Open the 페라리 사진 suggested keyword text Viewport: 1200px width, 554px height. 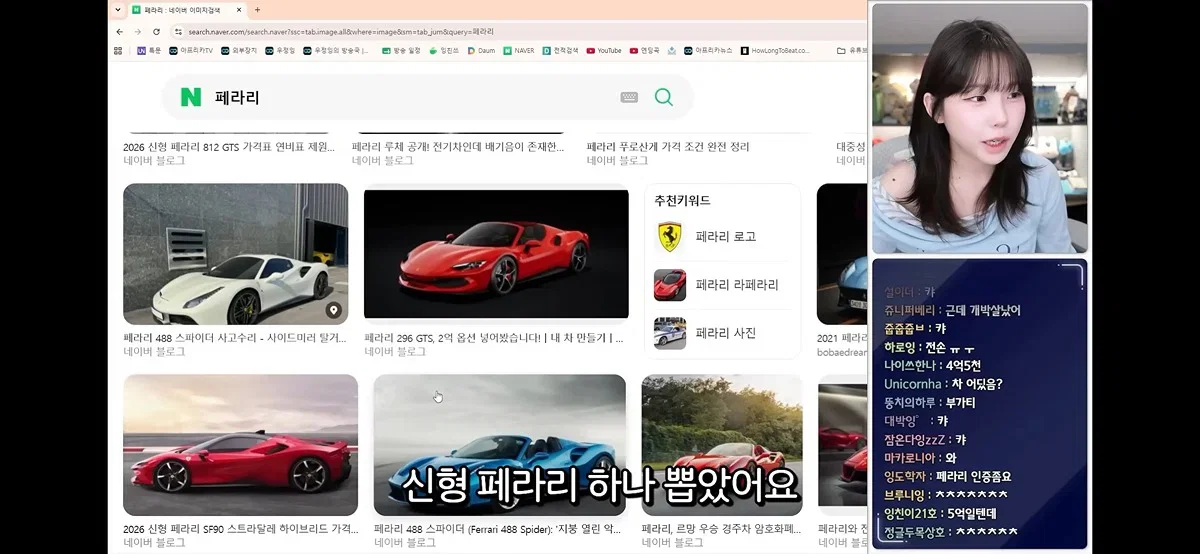pyautogui.click(x=726, y=333)
